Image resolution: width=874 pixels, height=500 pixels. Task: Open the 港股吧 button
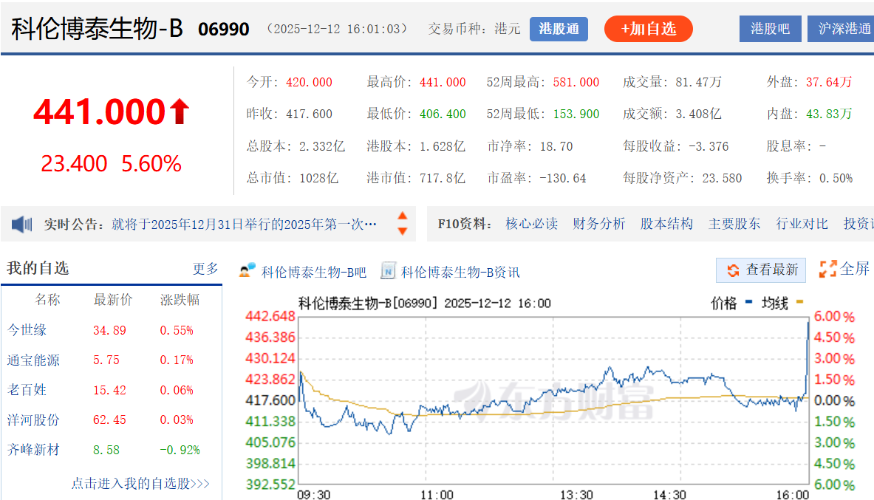point(770,29)
